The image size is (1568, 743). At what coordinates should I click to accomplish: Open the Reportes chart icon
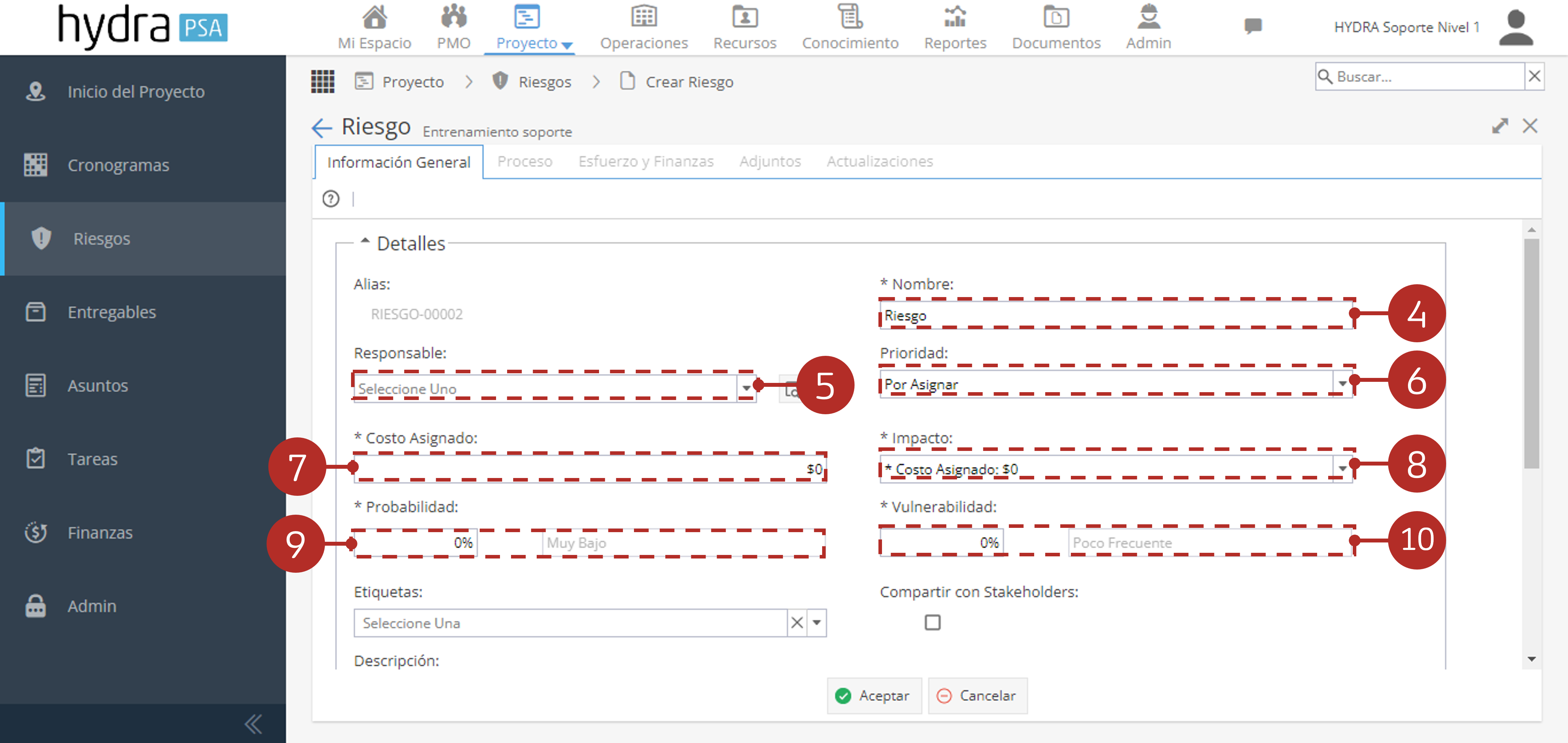tap(954, 16)
